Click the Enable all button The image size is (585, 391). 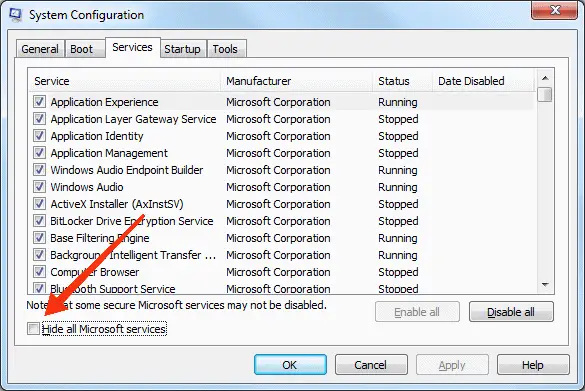(x=417, y=312)
